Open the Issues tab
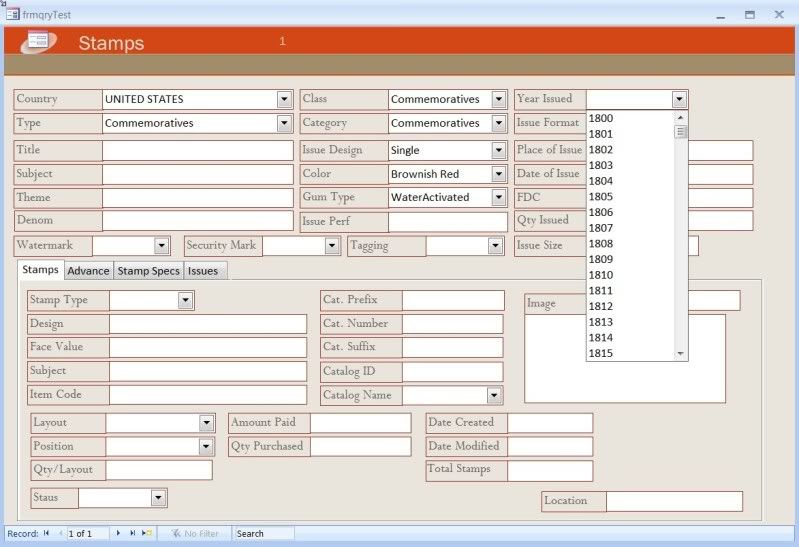 tap(203, 271)
